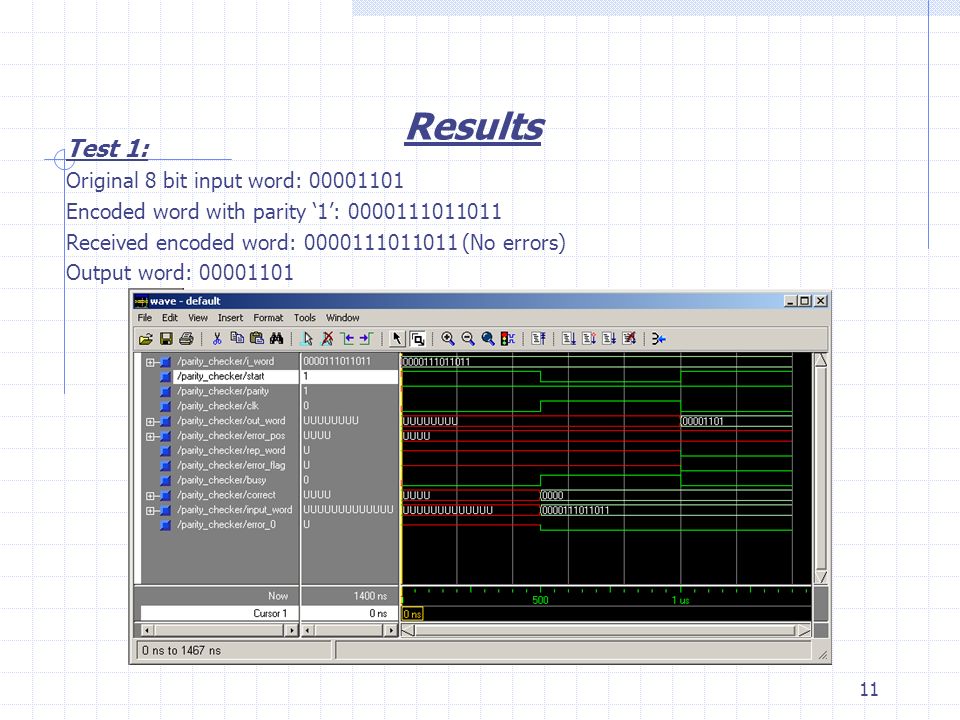Screen dimensions: 960x720
Task: Click the Find Next Transition icon
Action: 367,339
